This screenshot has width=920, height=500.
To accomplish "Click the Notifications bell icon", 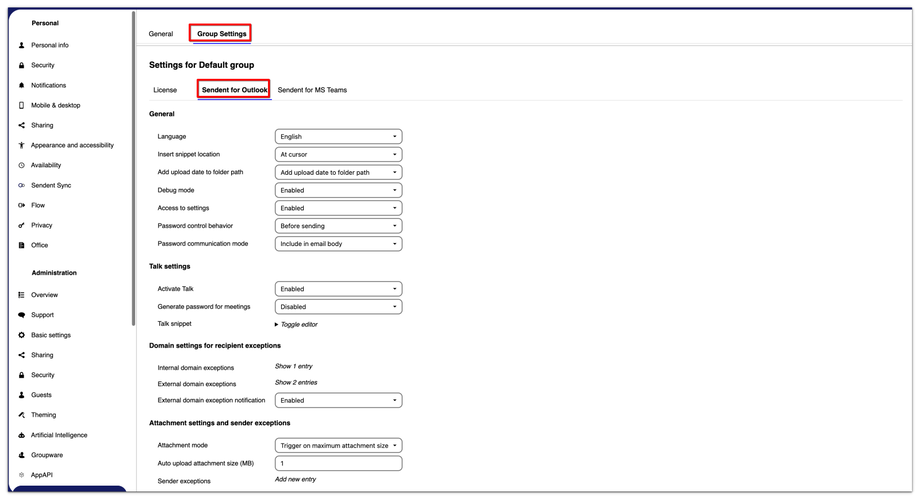I will pos(22,85).
